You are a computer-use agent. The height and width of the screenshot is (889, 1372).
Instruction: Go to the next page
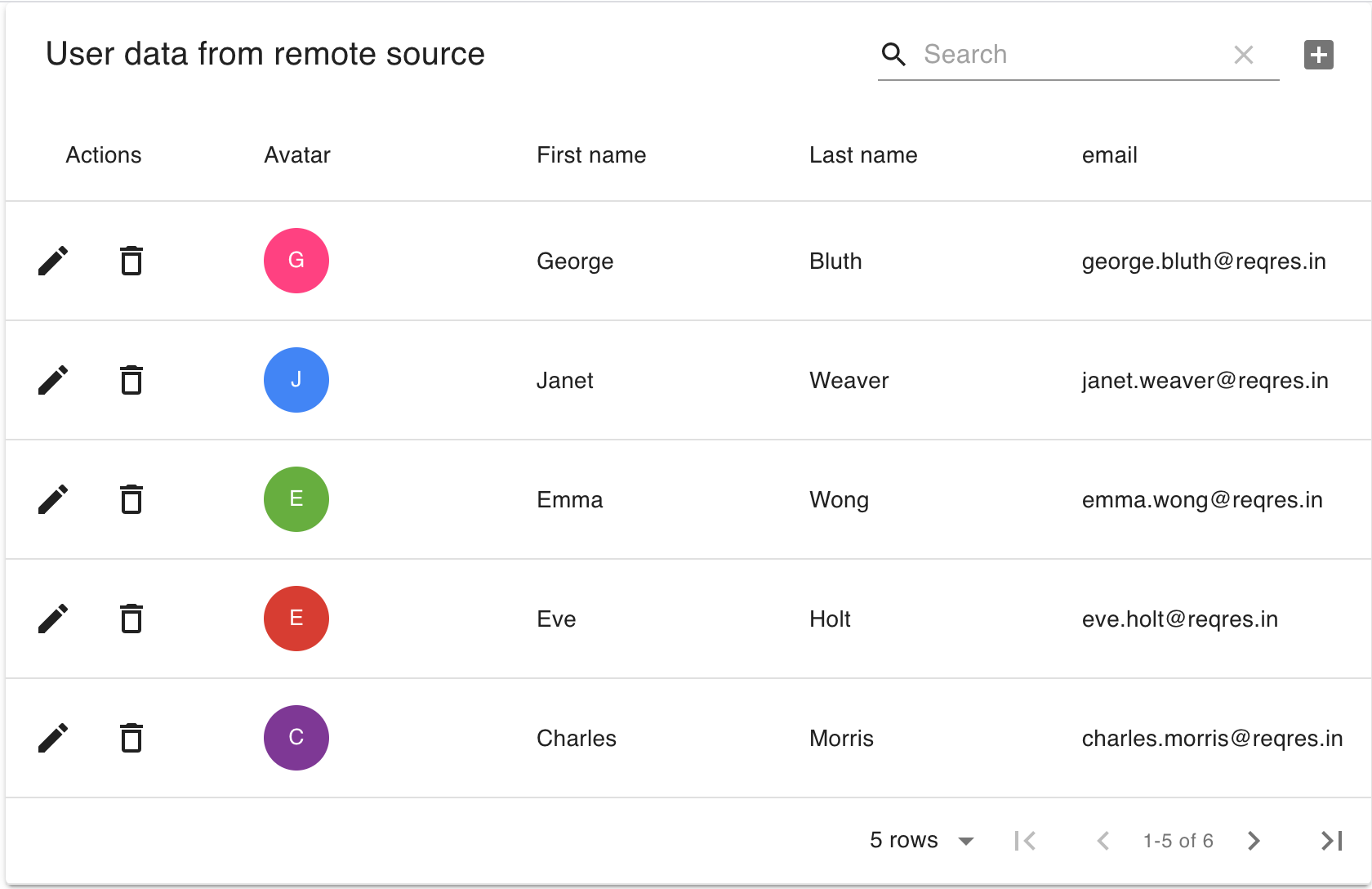1254,841
